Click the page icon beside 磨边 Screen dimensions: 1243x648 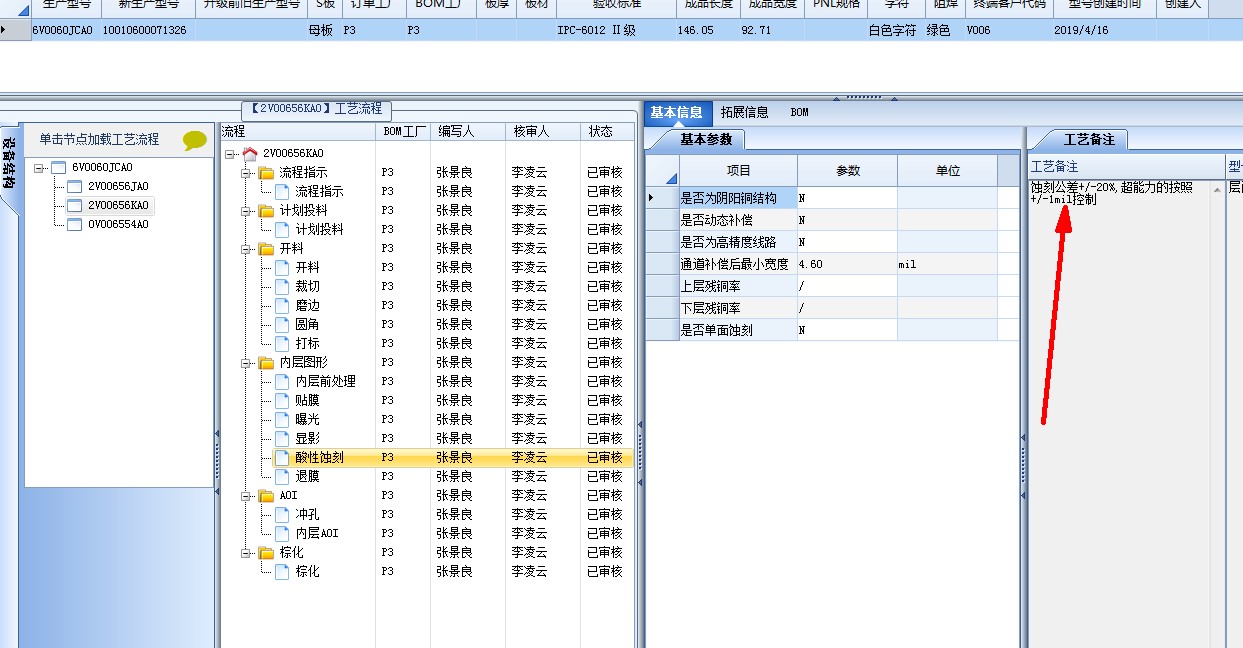click(x=282, y=305)
